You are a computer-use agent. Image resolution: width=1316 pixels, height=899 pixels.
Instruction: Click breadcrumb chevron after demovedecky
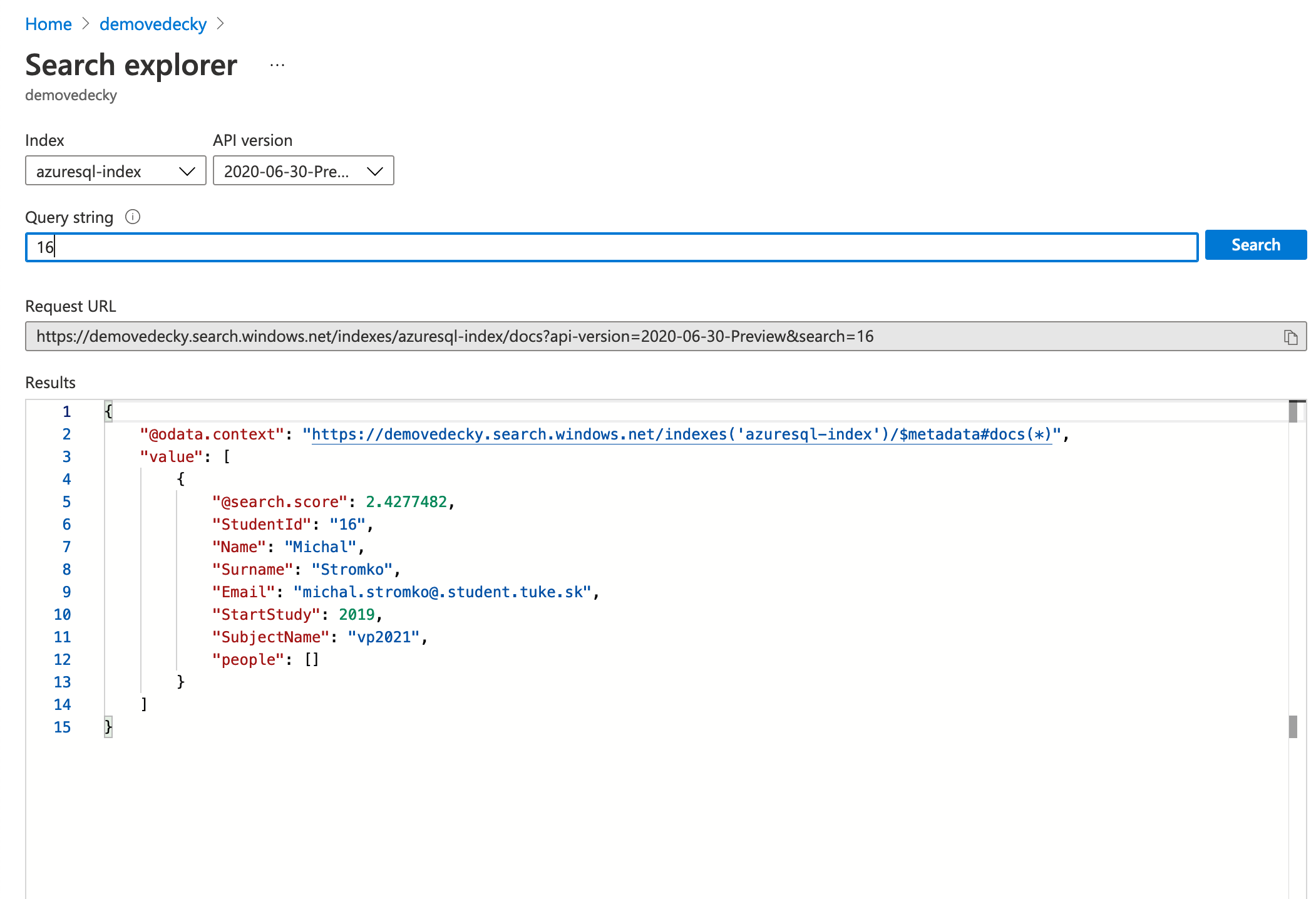[220, 24]
